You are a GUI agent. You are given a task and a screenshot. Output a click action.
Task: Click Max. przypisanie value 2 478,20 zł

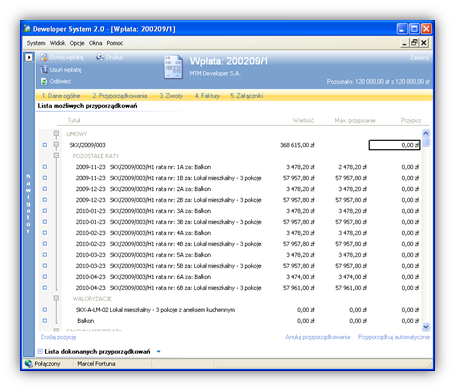click(x=352, y=167)
